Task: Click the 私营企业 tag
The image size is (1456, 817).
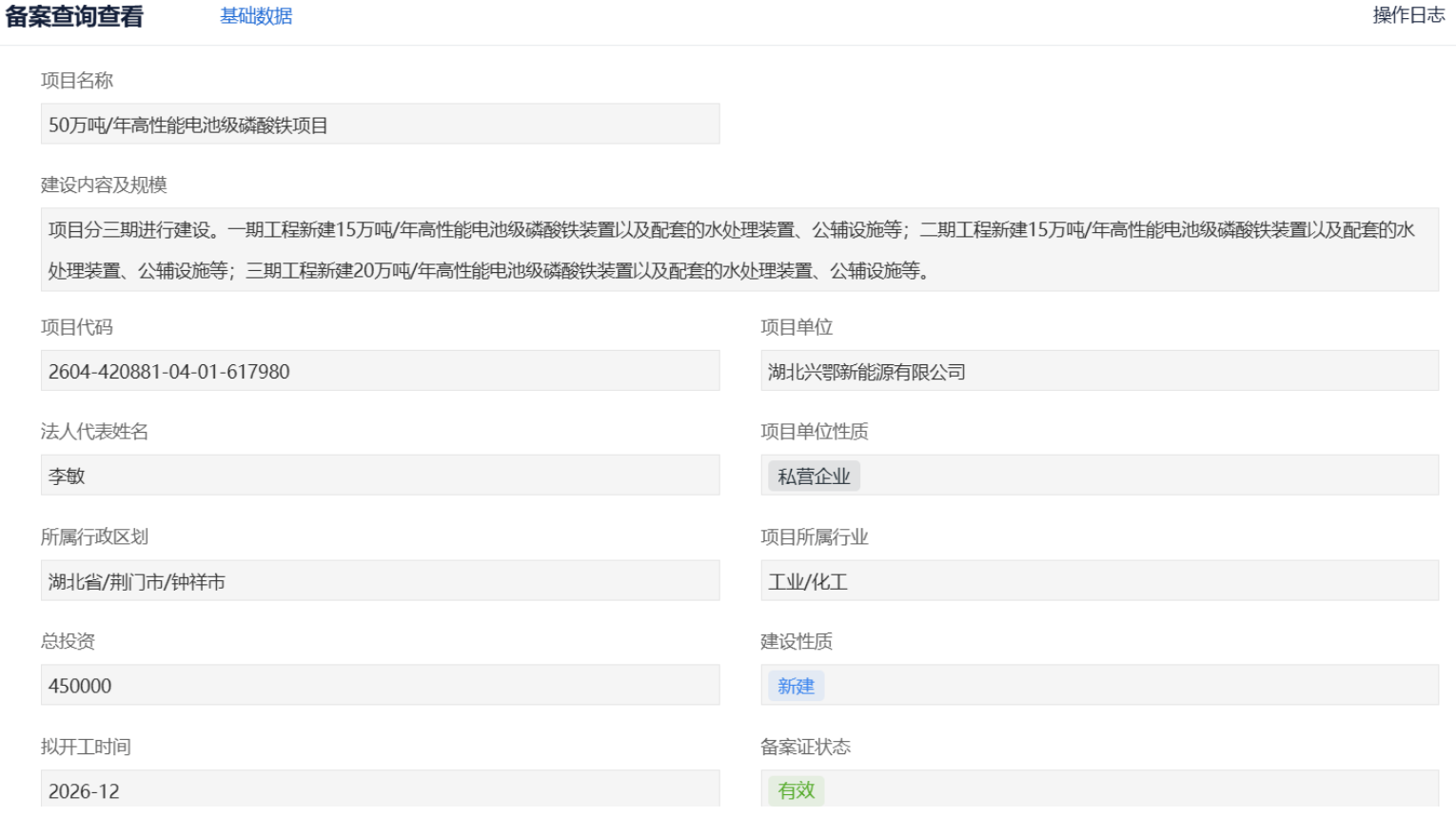Action: pyautogui.click(x=813, y=477)
